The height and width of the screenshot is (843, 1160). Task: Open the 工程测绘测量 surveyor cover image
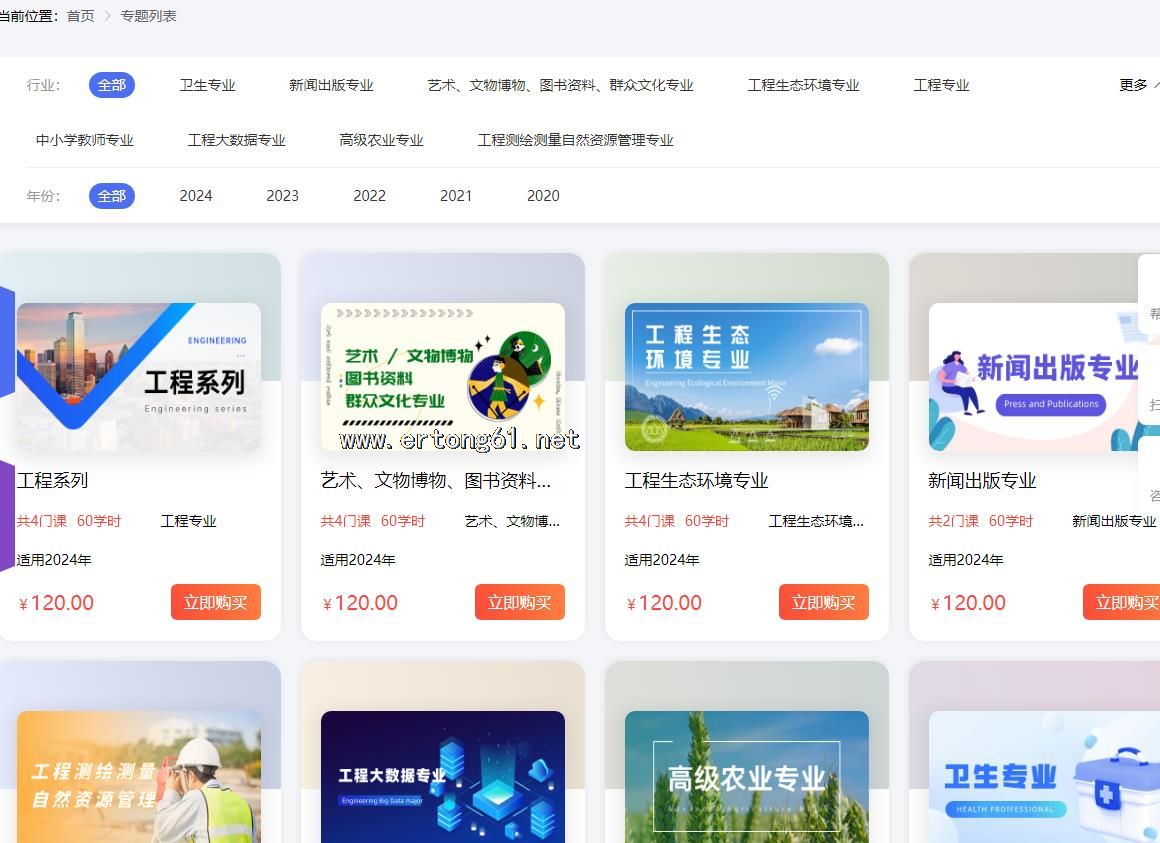[x=139, y=777]
